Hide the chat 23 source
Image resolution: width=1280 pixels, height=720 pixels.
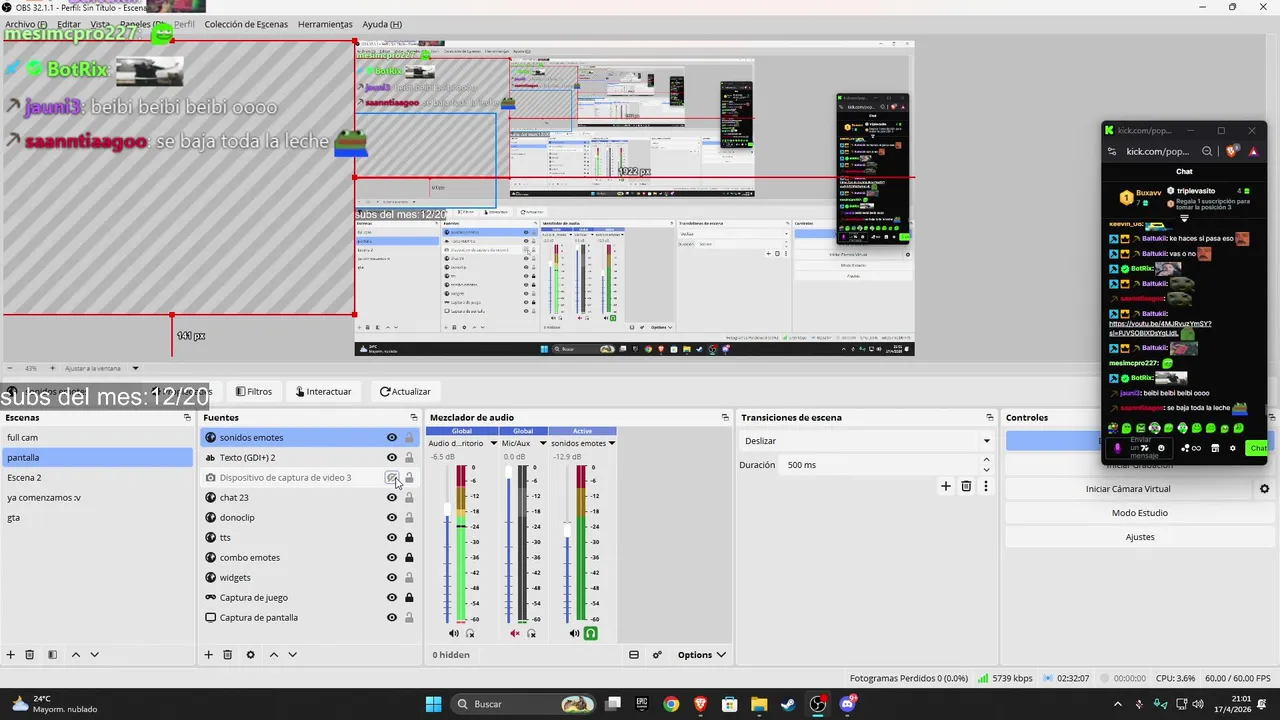point(392,497)
